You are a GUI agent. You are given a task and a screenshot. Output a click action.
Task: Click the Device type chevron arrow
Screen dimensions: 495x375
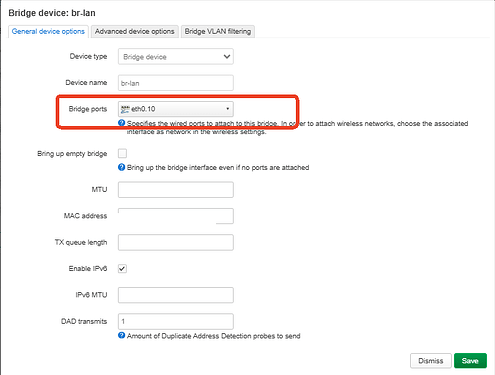227,57
